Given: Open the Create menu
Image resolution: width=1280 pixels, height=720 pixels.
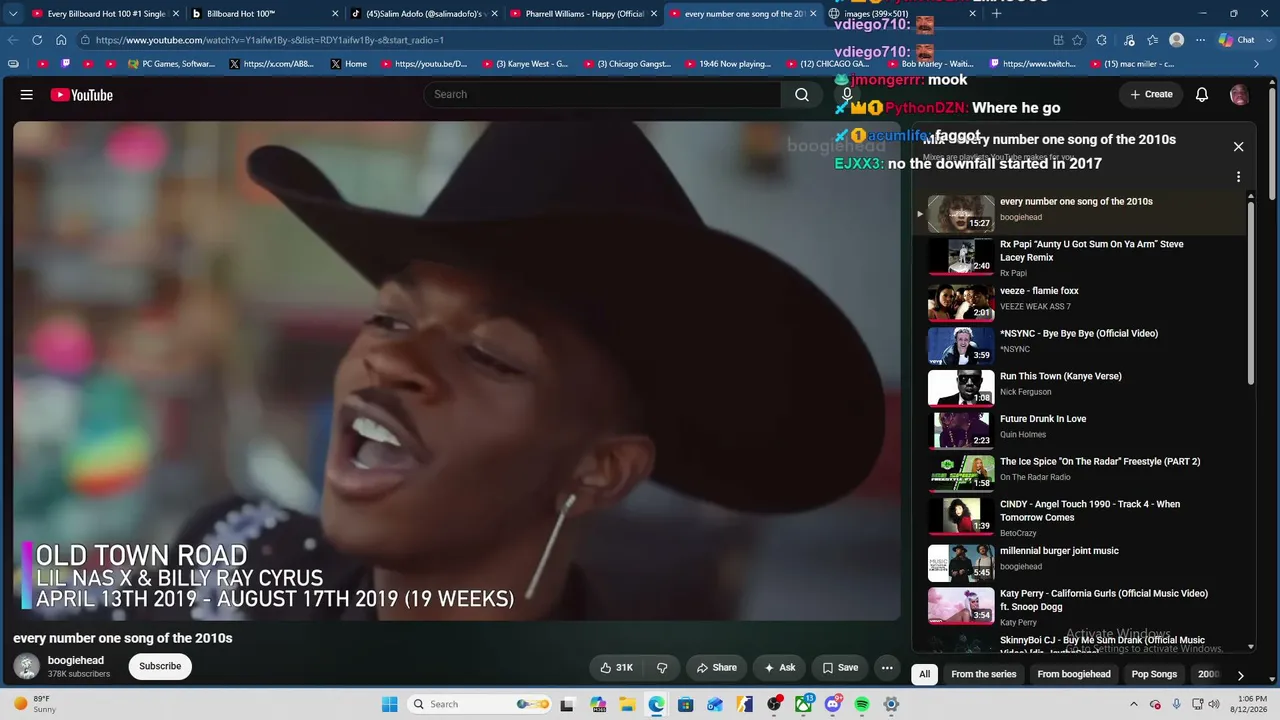Looking at the screenshot, I should [x=1151, y=95].
